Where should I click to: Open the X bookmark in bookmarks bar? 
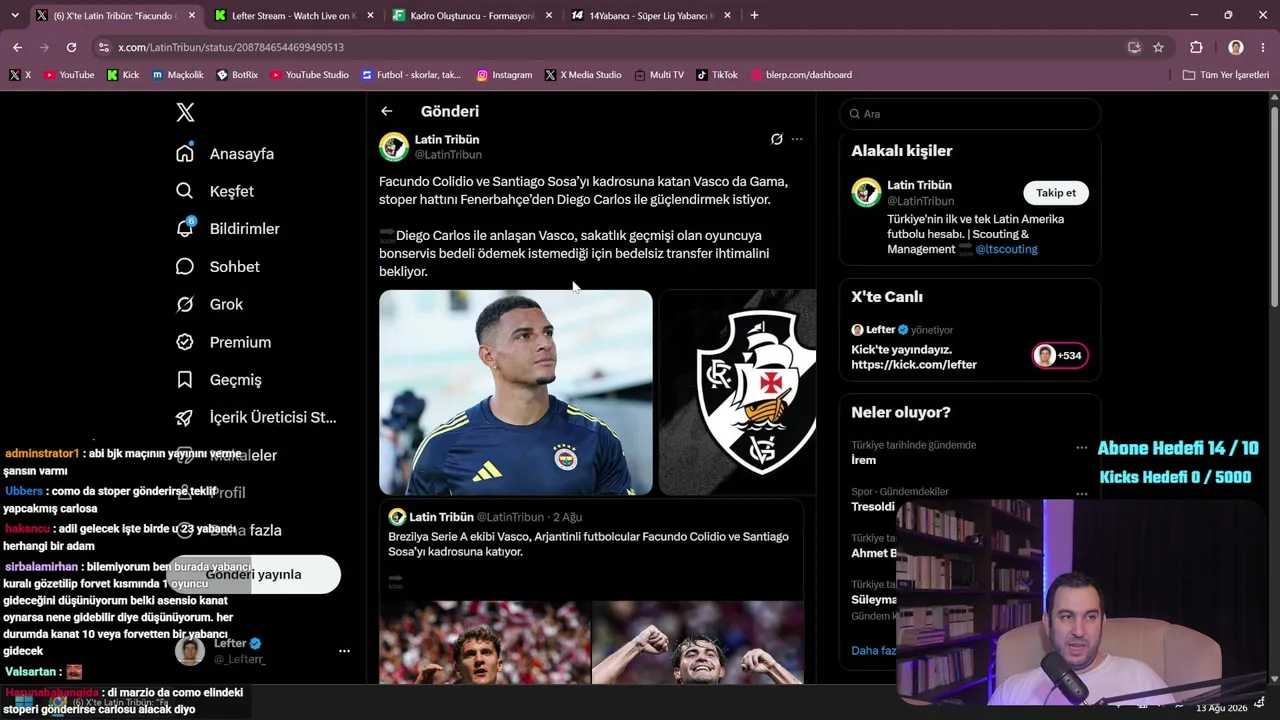point(20,75)
